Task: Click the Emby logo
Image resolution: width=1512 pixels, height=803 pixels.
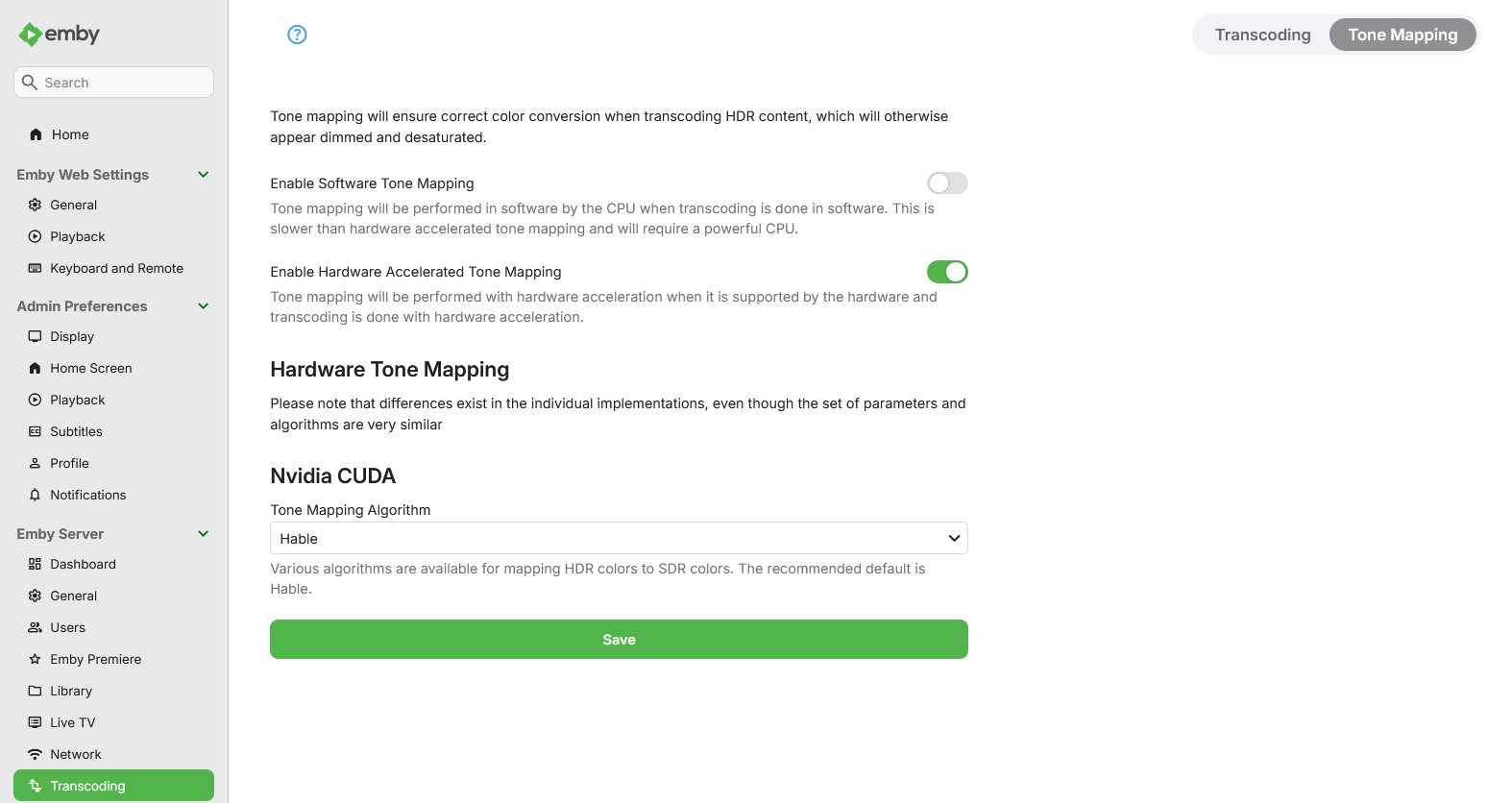Action: (x=59, y=35)
